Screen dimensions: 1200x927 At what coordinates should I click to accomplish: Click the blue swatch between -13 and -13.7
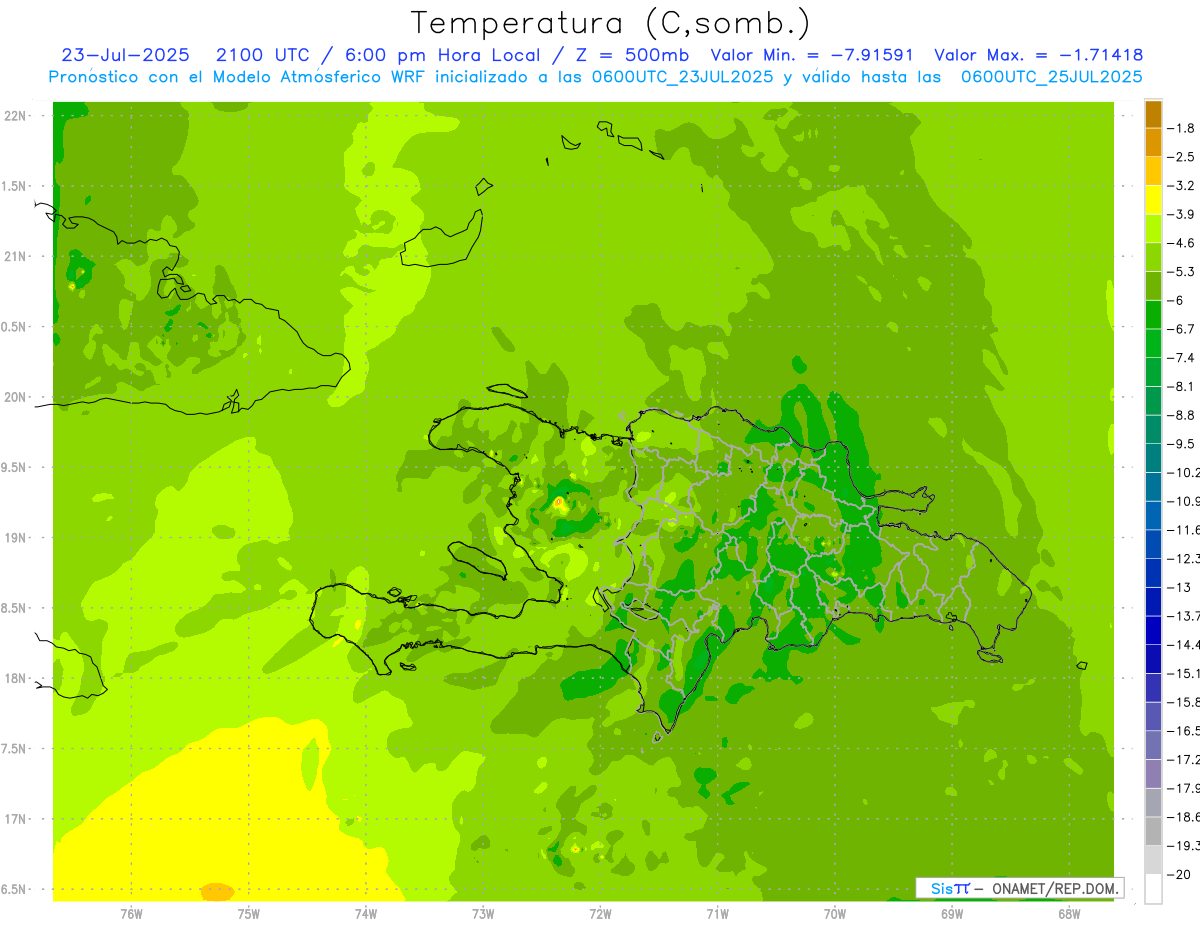pos(1153,602)
